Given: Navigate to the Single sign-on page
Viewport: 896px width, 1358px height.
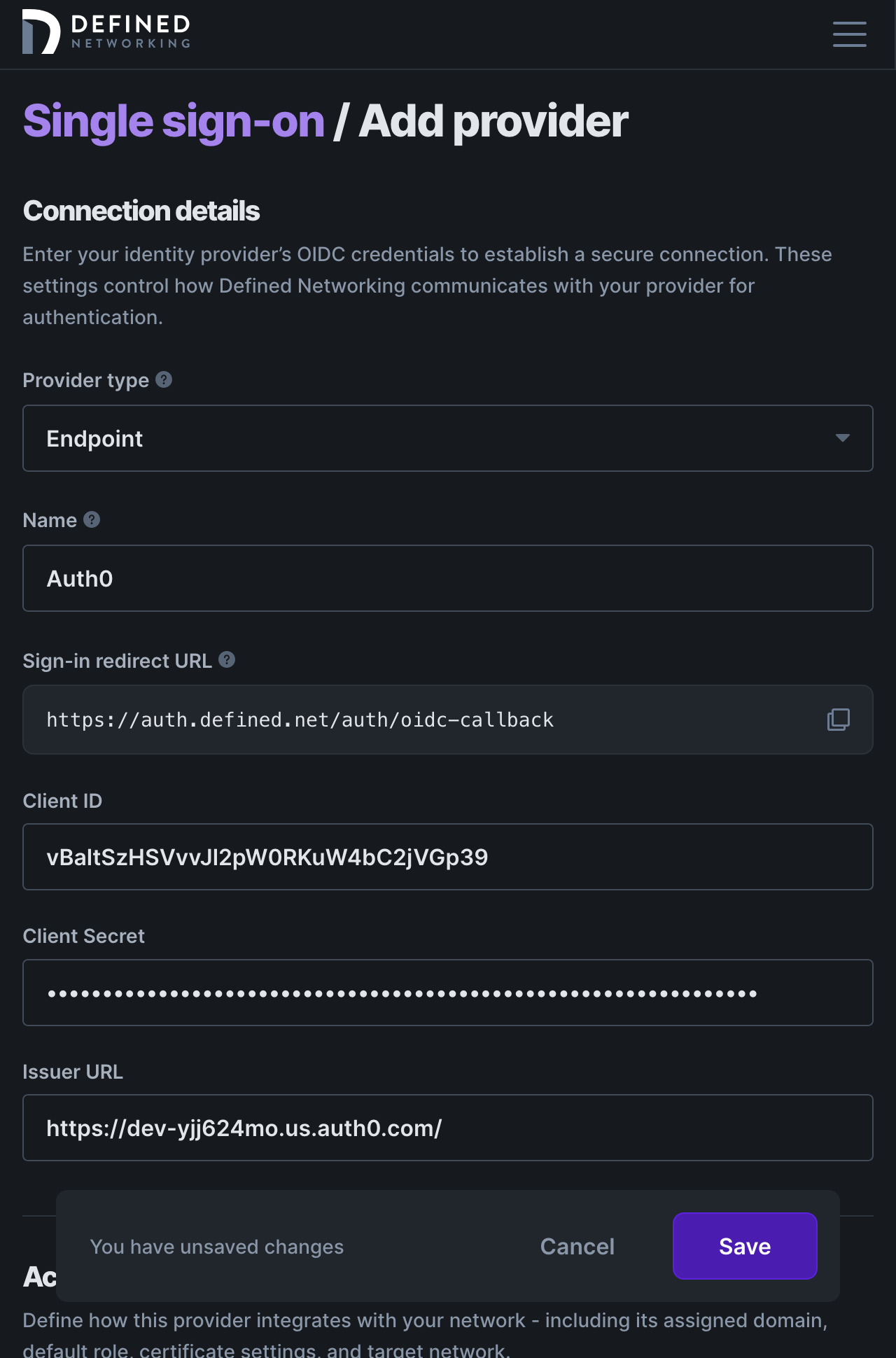Looking at the screenshot, I should pyautogui.click(x=173, y=119).
